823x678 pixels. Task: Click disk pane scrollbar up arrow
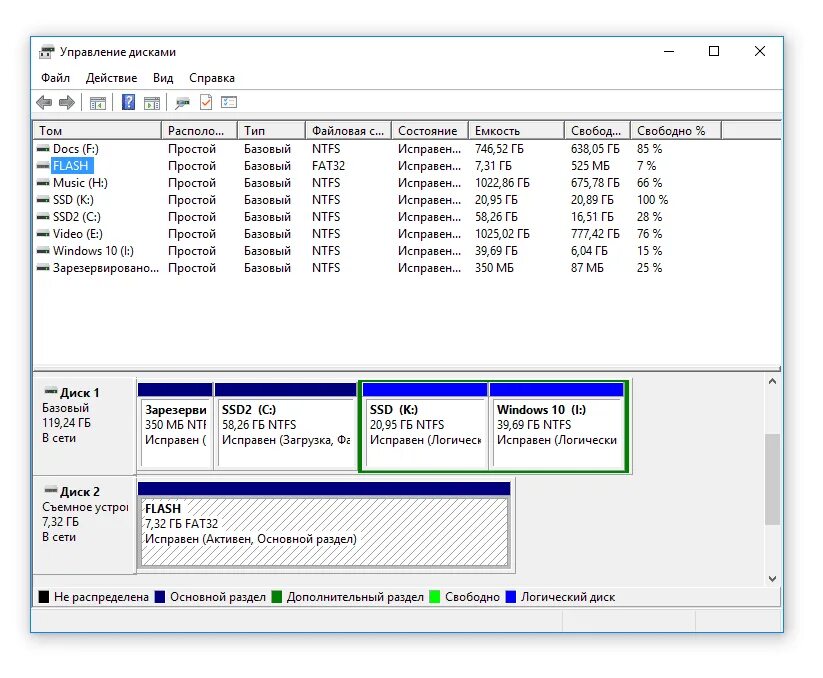click(772, 382)
